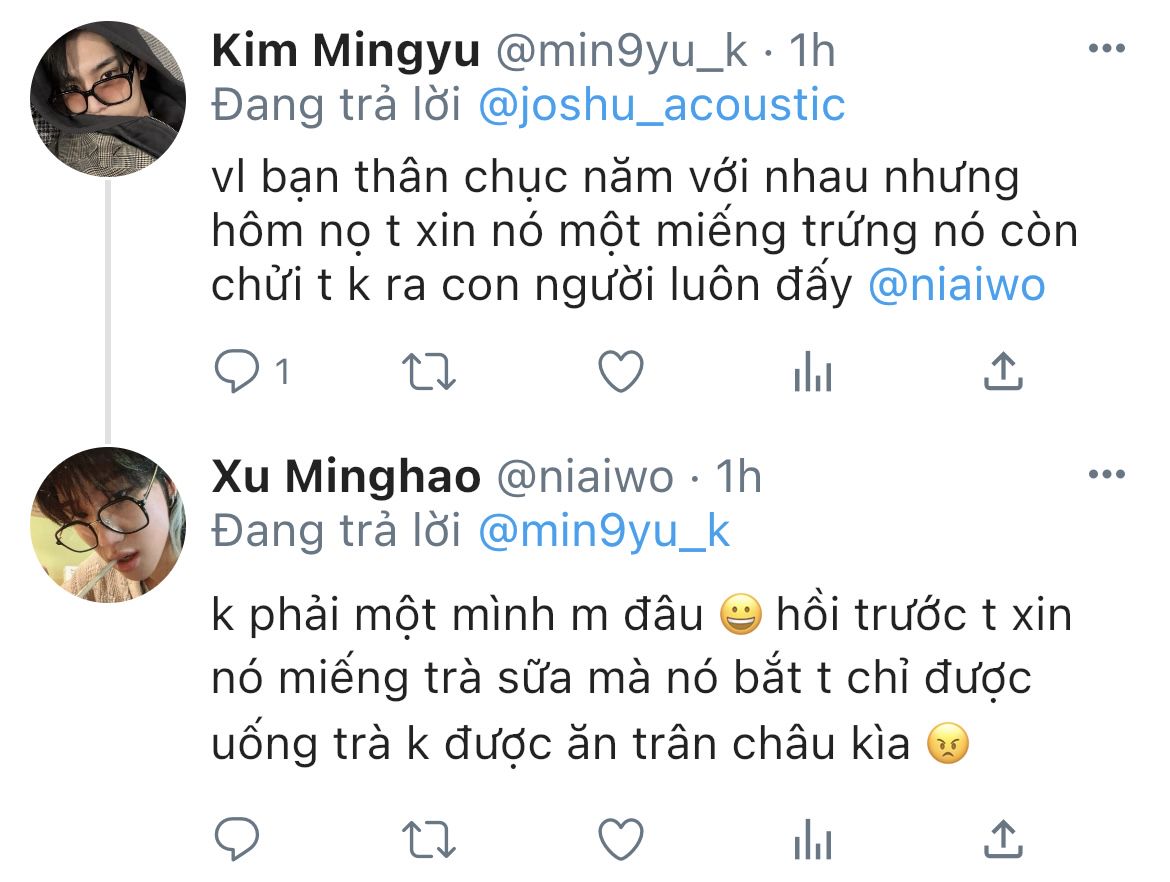
Task: Click the Xu Minghao display name
Action: (x=346, y=476)
